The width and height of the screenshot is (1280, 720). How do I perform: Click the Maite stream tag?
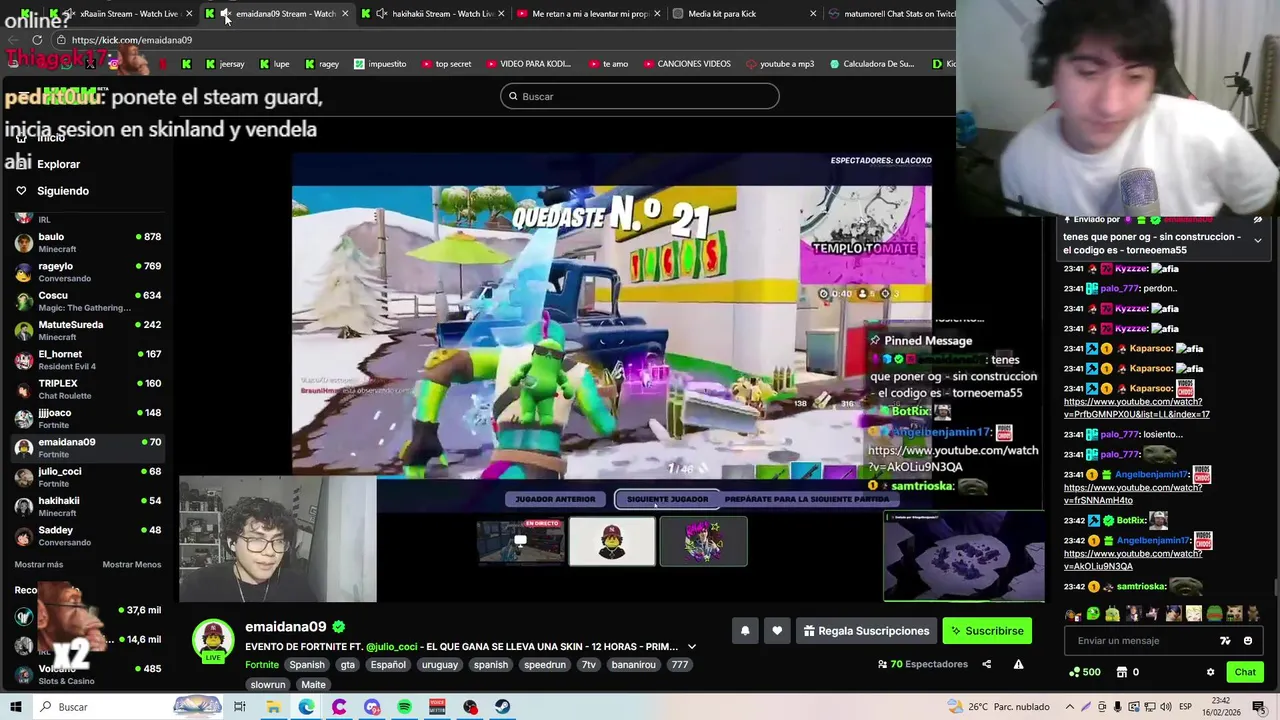pos(314,685)
